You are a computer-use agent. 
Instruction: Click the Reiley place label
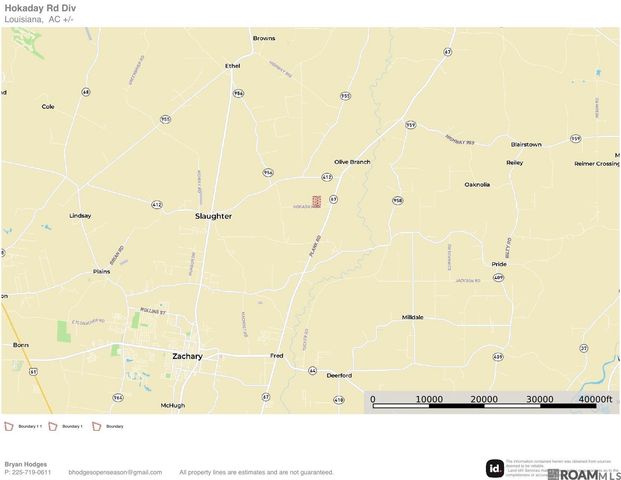click(514, 162)
